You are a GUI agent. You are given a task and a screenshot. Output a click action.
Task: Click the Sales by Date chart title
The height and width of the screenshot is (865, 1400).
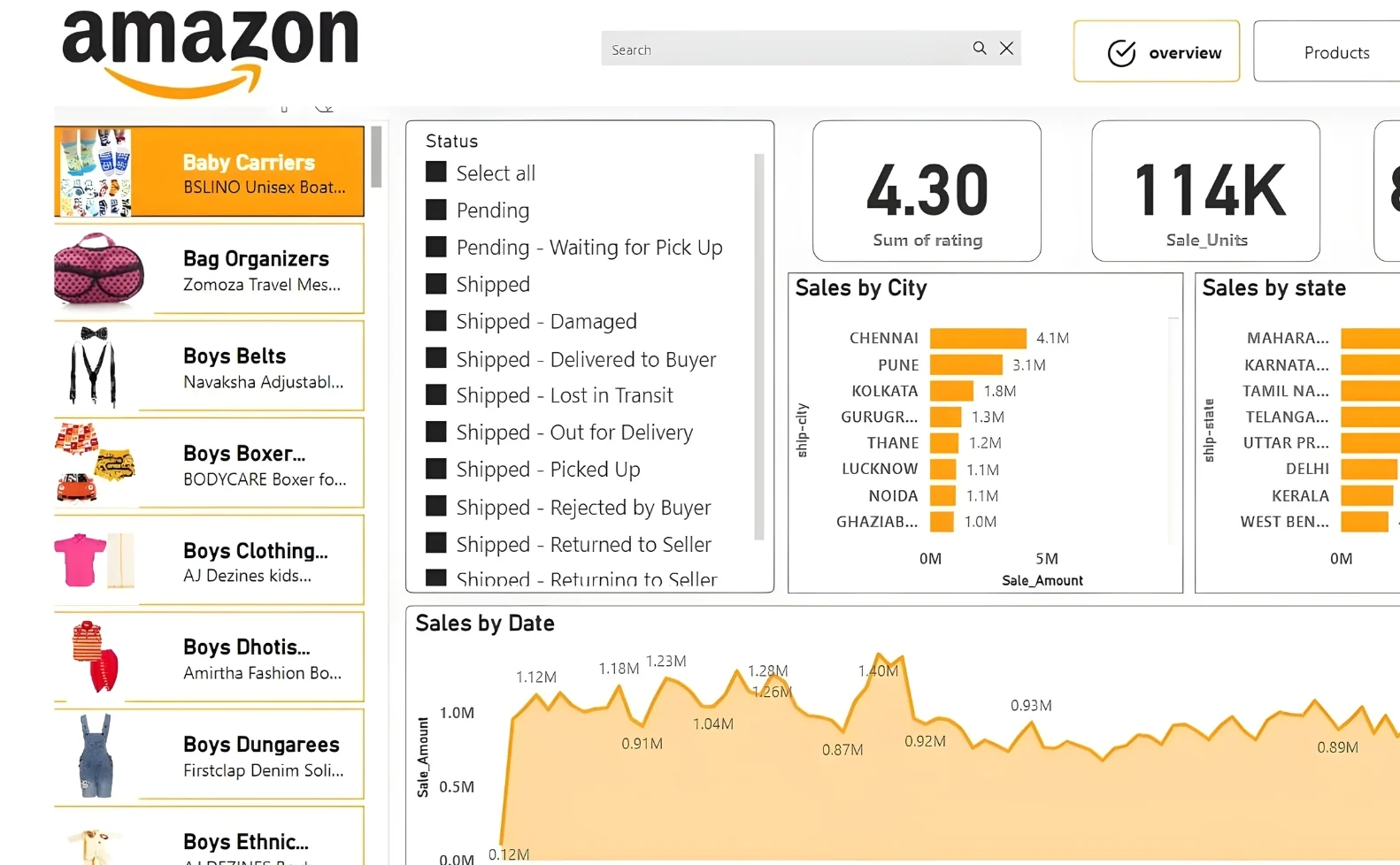pyautogui.click(x=485, y=624)
